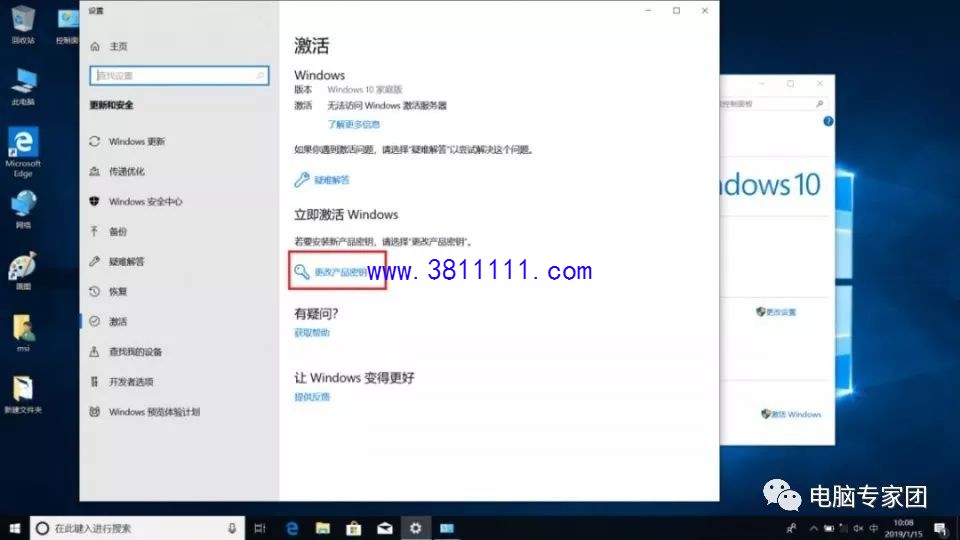Select the 新建文件夹 desktop icon
The height and width of the screenshot is (540, 960).
tap(23, 396)
